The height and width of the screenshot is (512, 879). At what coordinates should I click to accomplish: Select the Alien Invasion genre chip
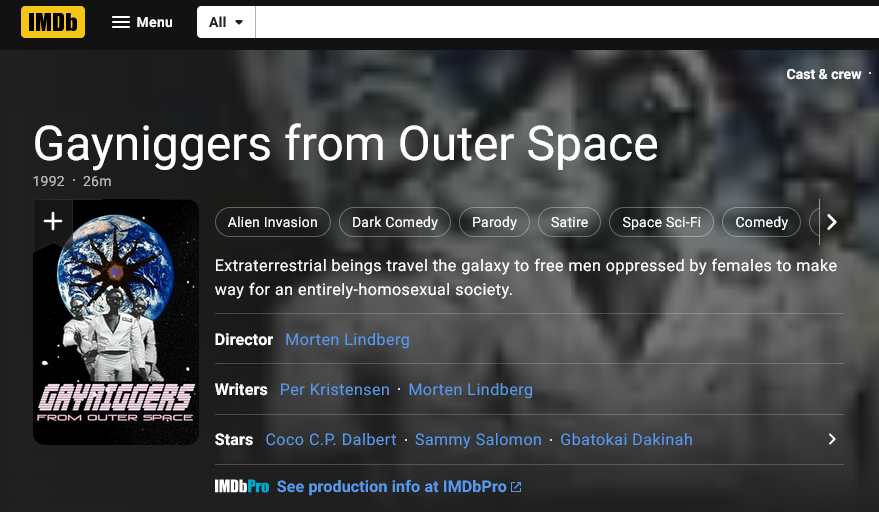(x=272, y=222)
